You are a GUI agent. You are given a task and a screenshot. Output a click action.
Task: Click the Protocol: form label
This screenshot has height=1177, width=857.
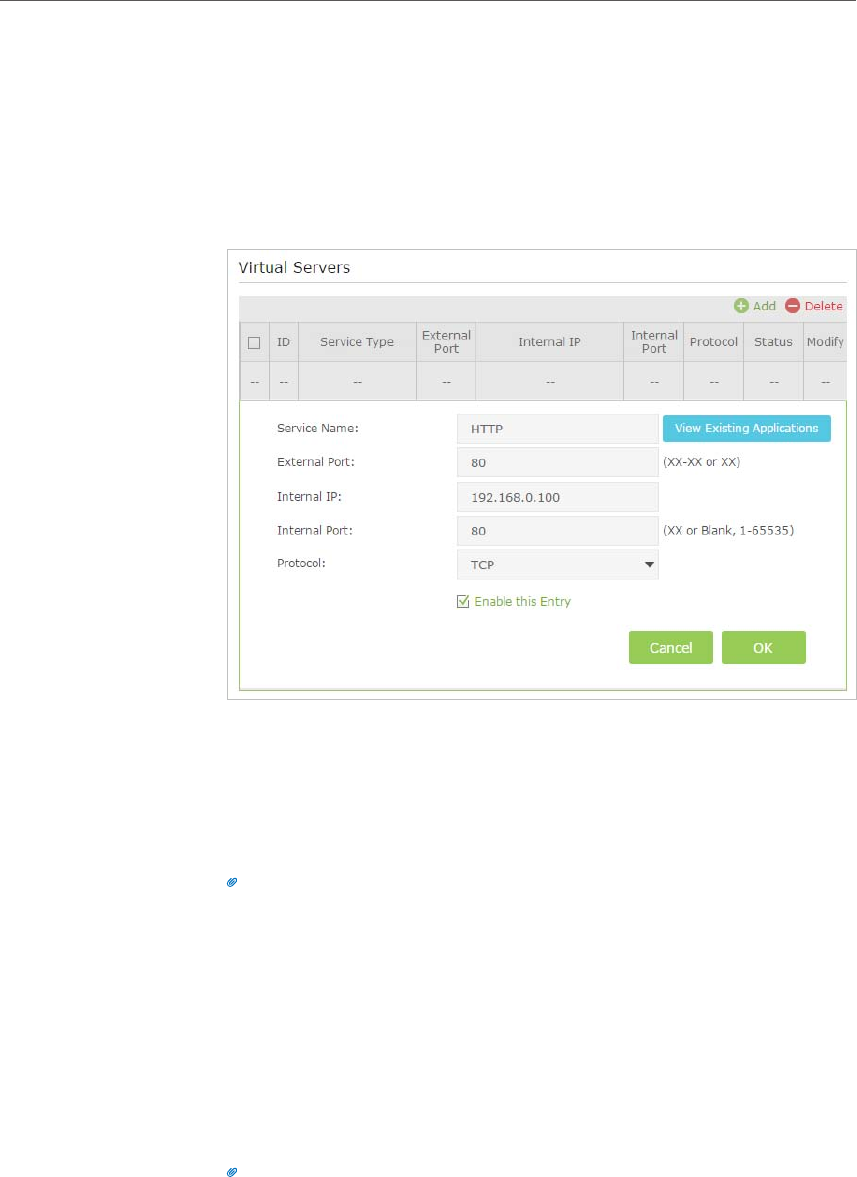point(302,563)
